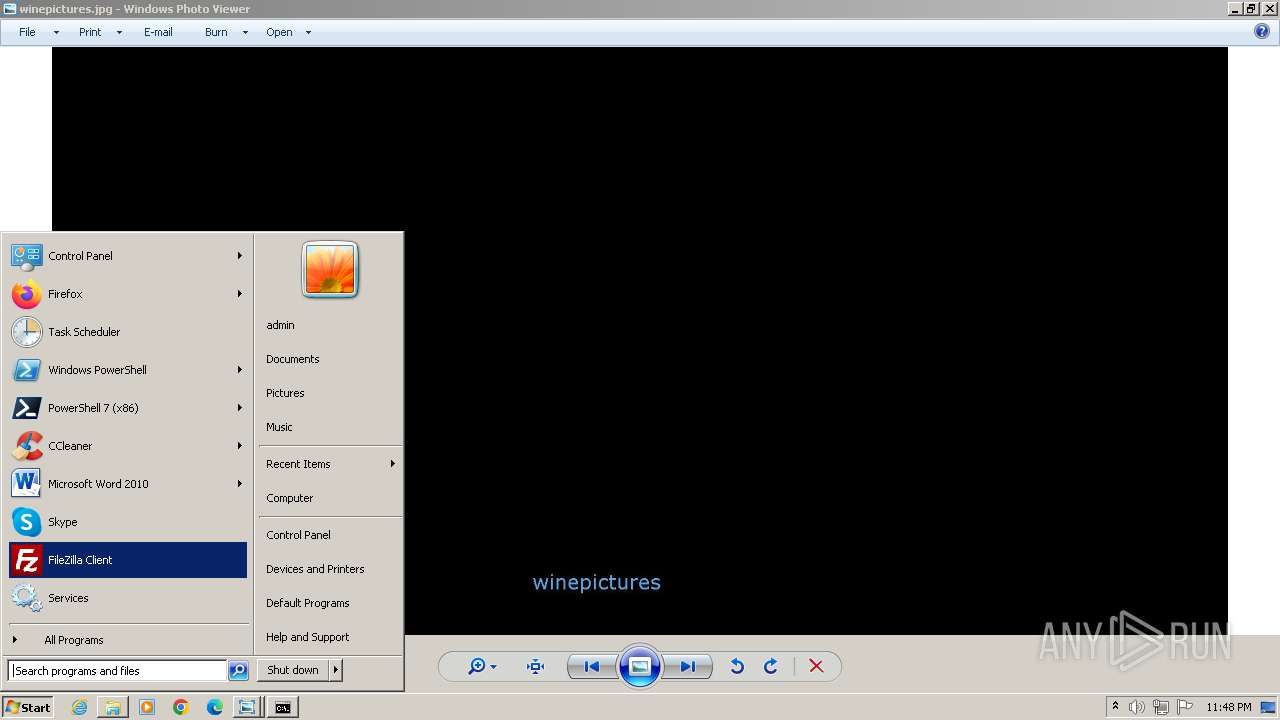
Task: Open Action Center flag icon
Action: pyautogui.click(x=1185, y=707)
